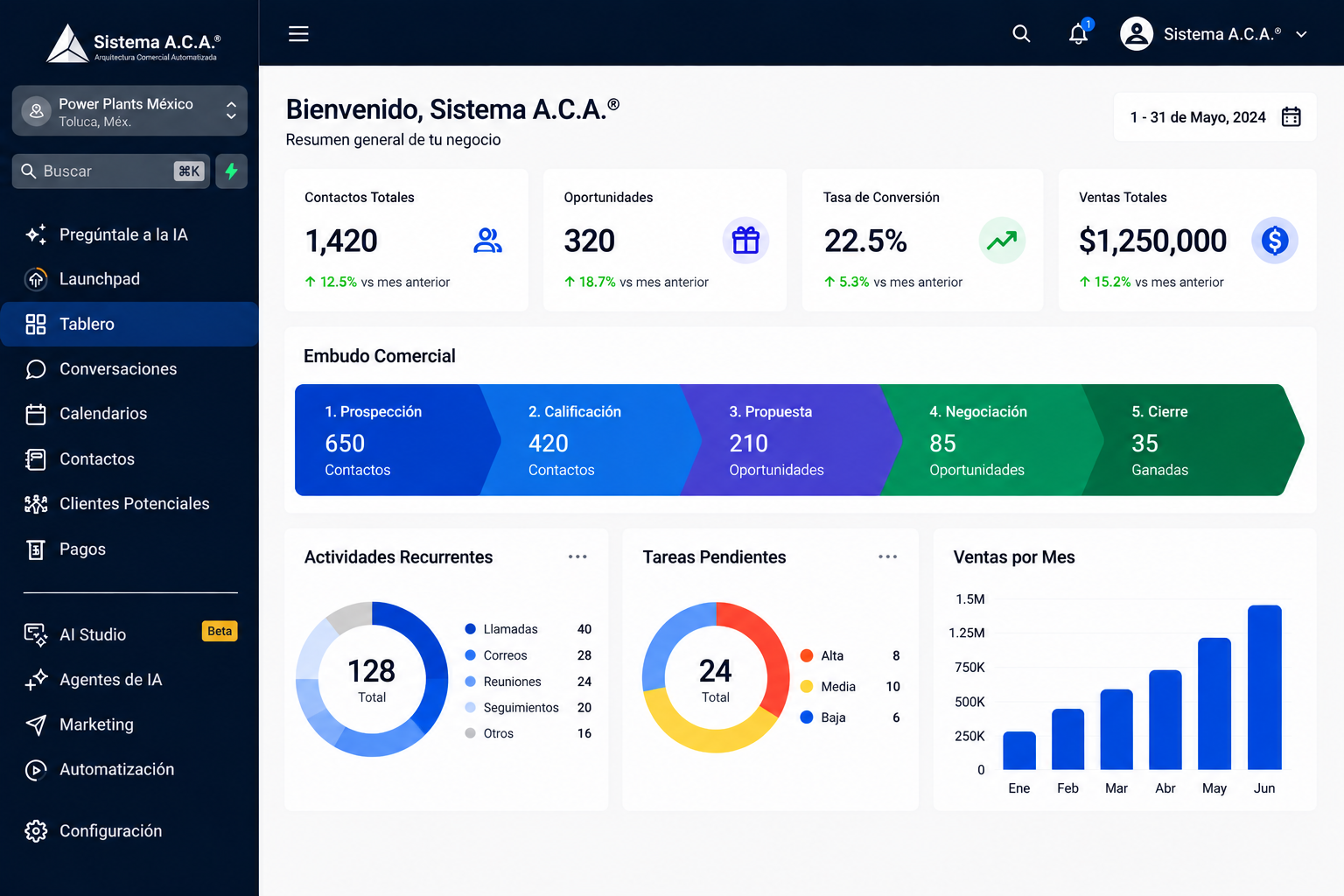Screen dimensions: 1344x896
Task: Open options for Tareas Pendientes
Action: [x=888, y=556]
